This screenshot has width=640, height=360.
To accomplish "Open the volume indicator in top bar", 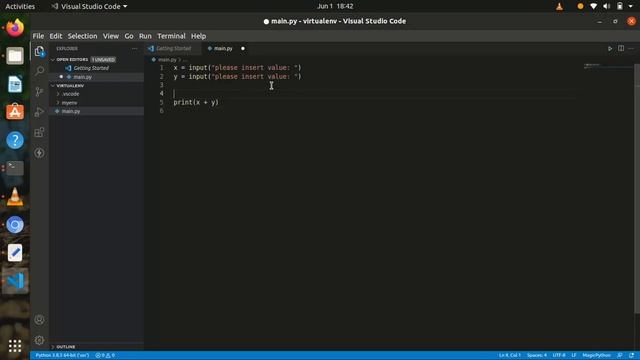I will (x=607, y=6).
